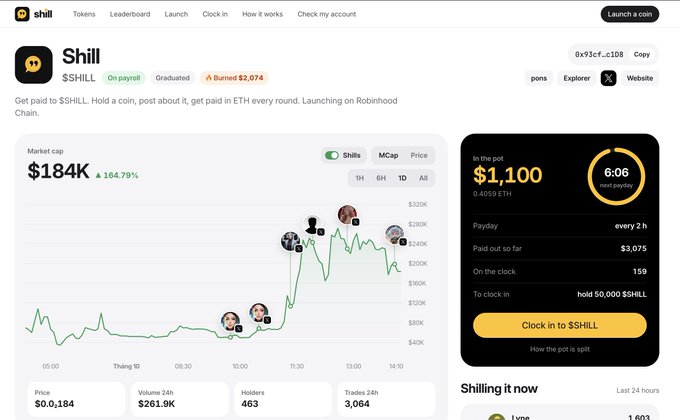Screen dimensions: 680x420
Task: Open the Leaderboard nav item
Action: pos(130,14)
